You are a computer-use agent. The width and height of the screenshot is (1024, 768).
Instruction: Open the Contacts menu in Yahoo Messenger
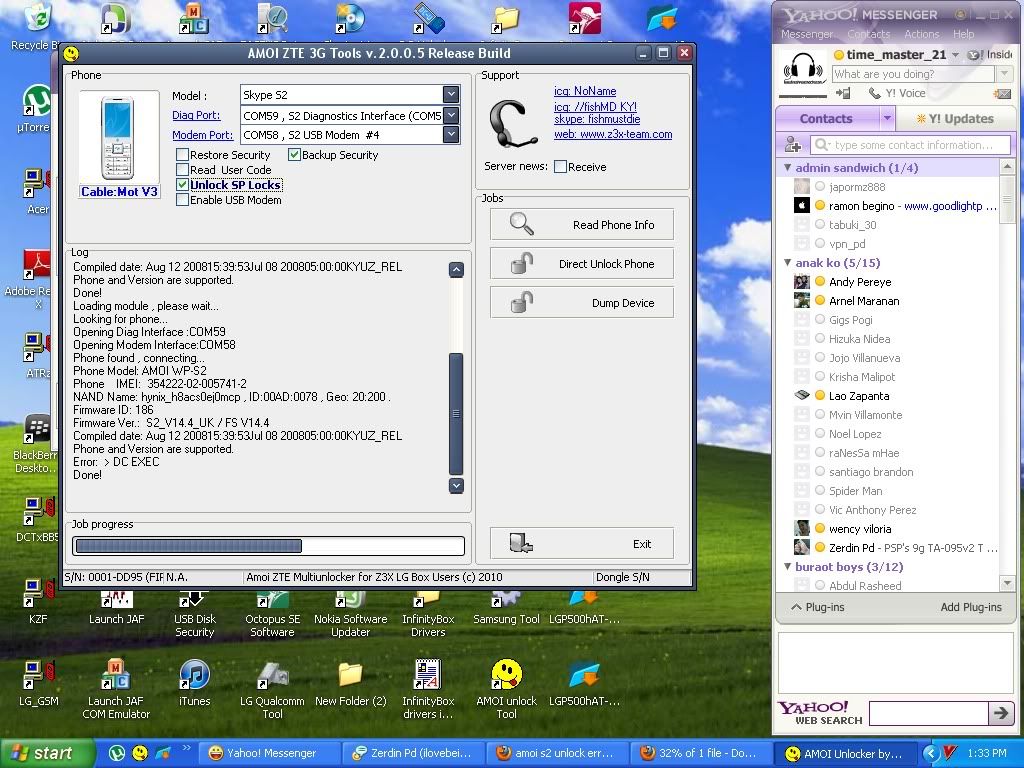click(x=869, y=34)
